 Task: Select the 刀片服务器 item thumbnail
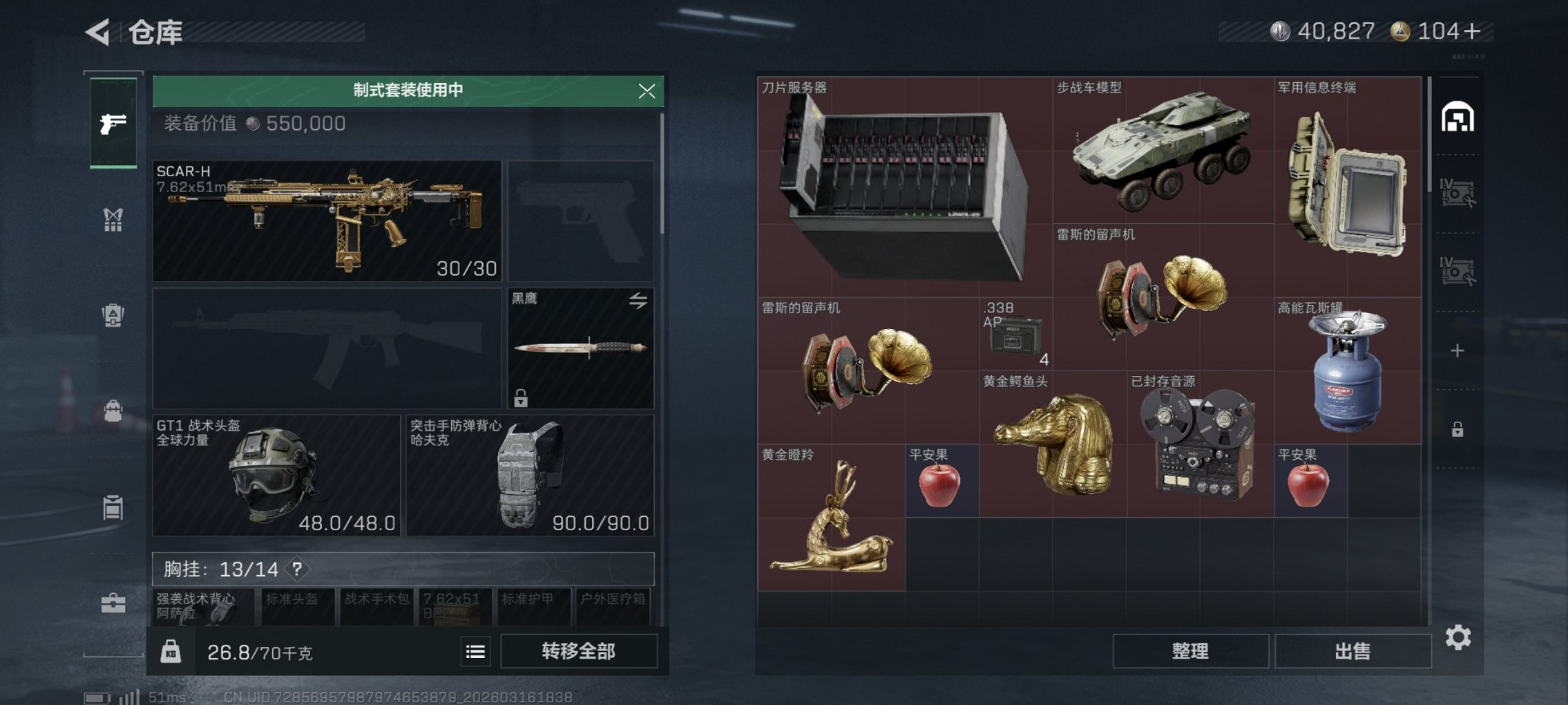click(905, 187)
